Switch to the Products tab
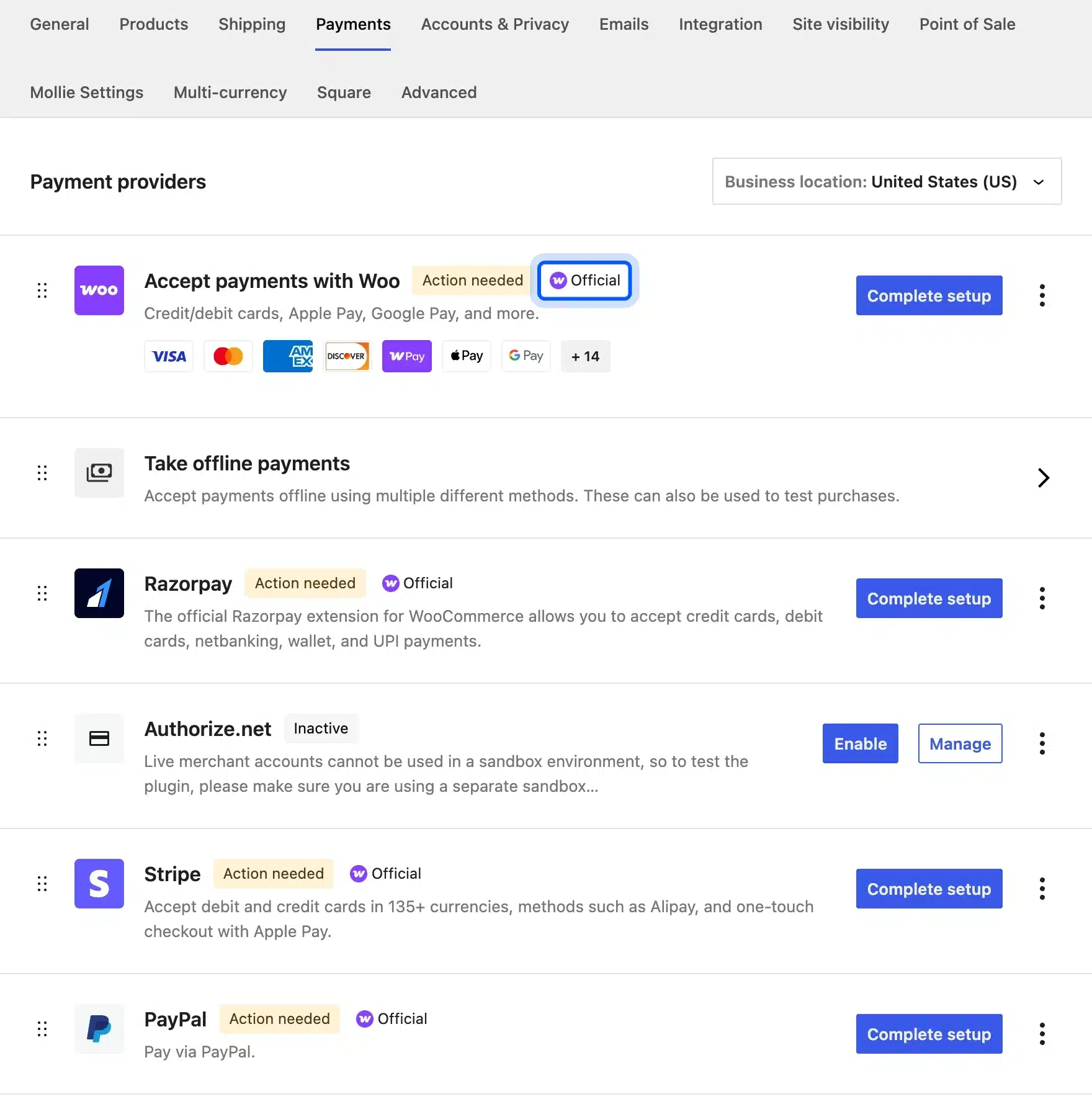1092x1117 pixels. click(154, 24)
